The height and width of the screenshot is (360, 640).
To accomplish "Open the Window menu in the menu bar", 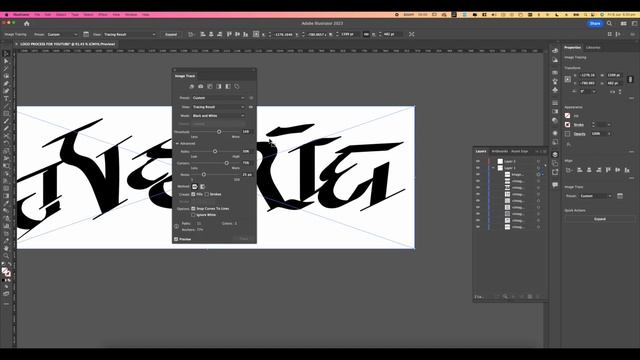I will [131, 15].
